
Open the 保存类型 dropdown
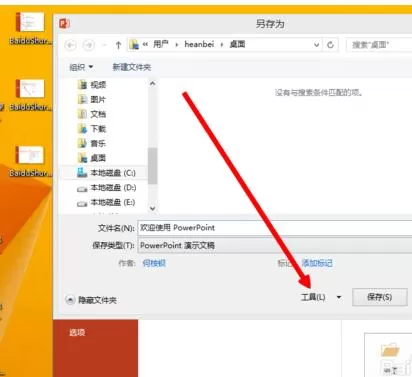click(x=275, y=245)
